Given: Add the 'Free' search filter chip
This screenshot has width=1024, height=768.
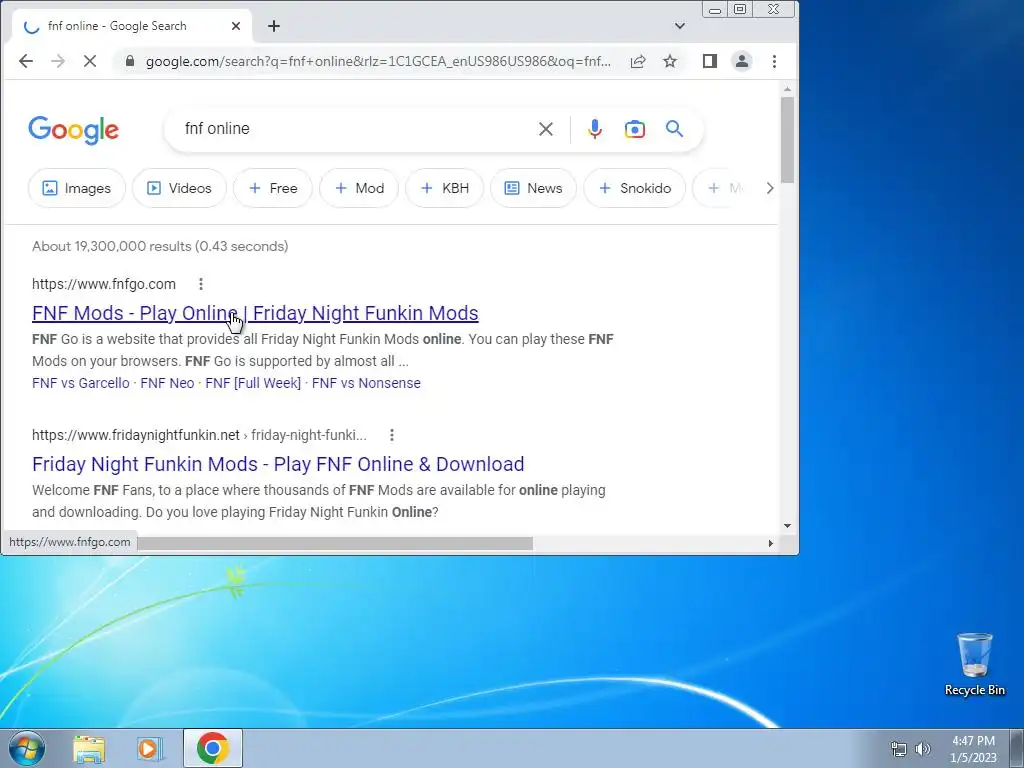Looking at the screenshot, I should click(273, 188).
